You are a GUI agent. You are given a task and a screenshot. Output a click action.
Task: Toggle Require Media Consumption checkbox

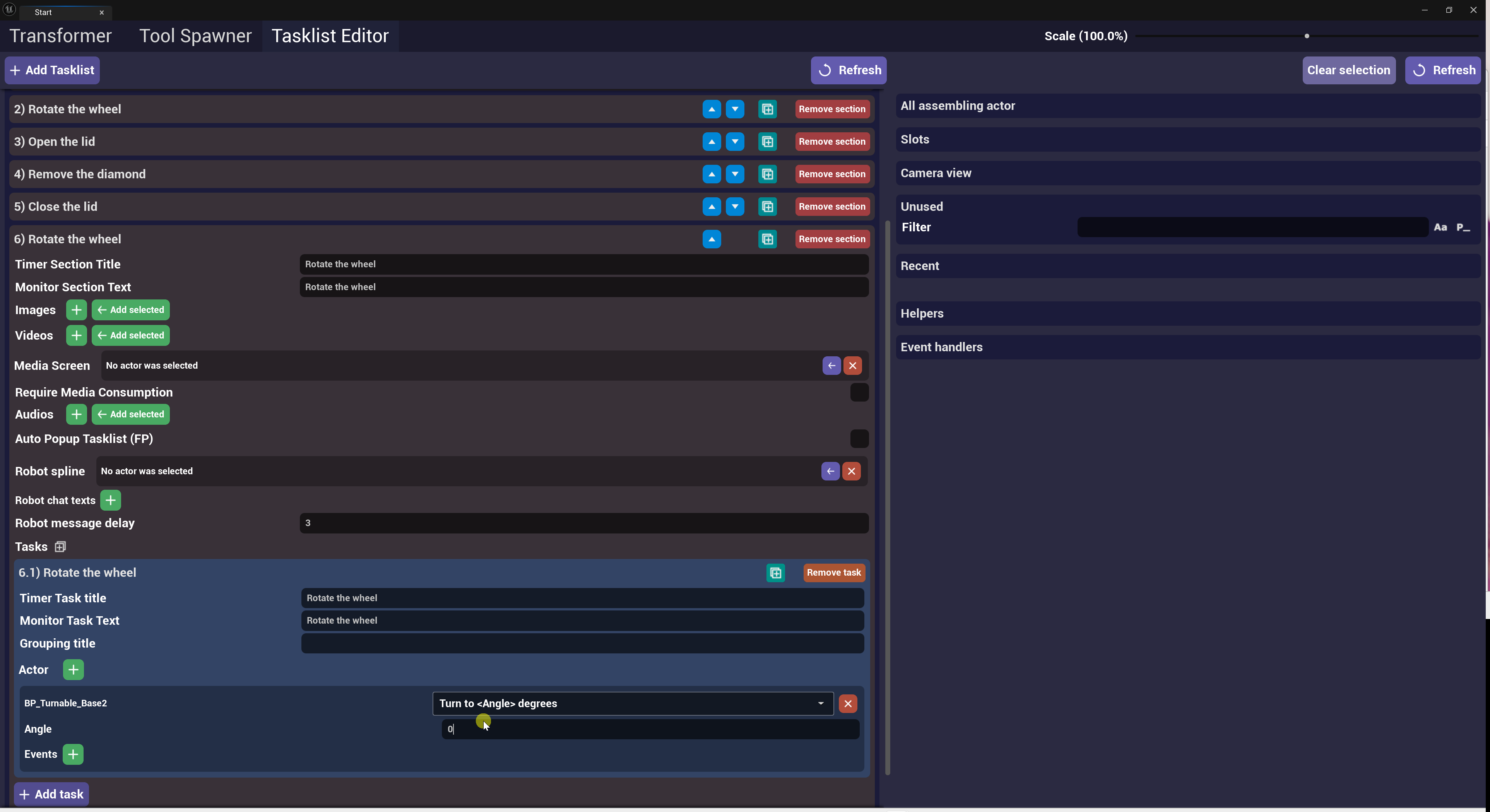(x=859, y=392)
